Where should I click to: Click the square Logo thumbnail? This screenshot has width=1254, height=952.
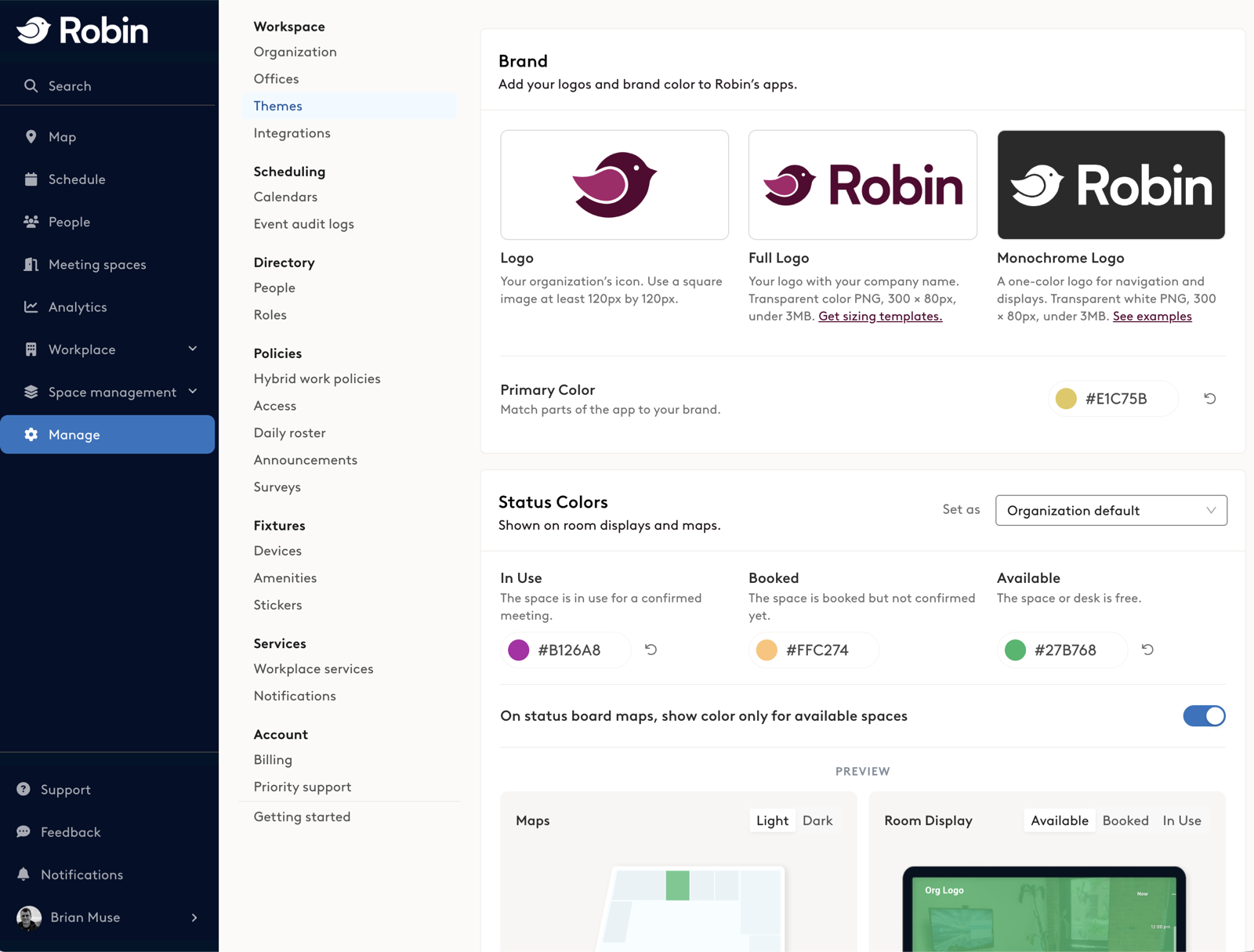click(614, 185)
